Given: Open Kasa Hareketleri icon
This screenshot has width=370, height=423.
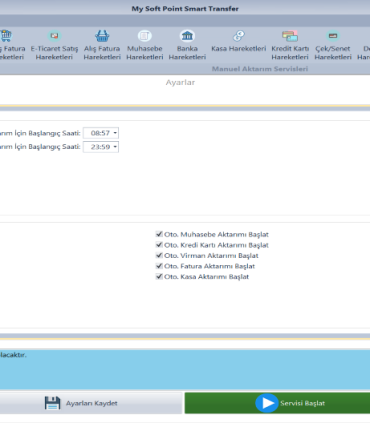Looking at the screenshot, I should pos(239,36).
